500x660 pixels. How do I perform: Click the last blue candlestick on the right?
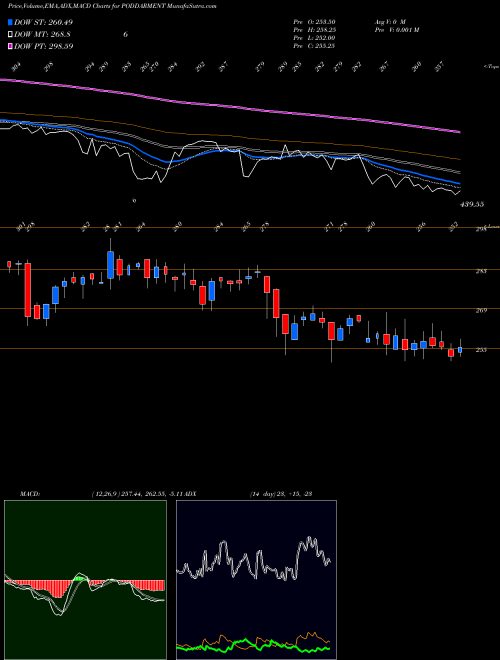click(x=460, y=350)
